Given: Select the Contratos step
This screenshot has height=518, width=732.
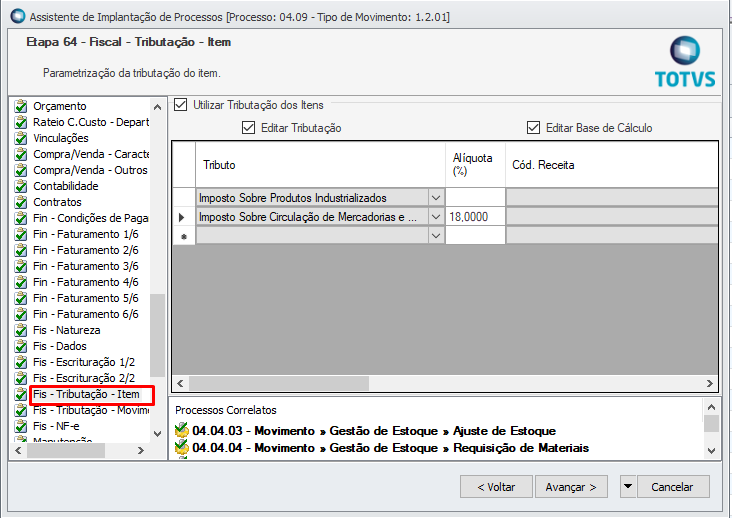Looking at the screenshot, I should pyautogui.click(x=57, y=202).
